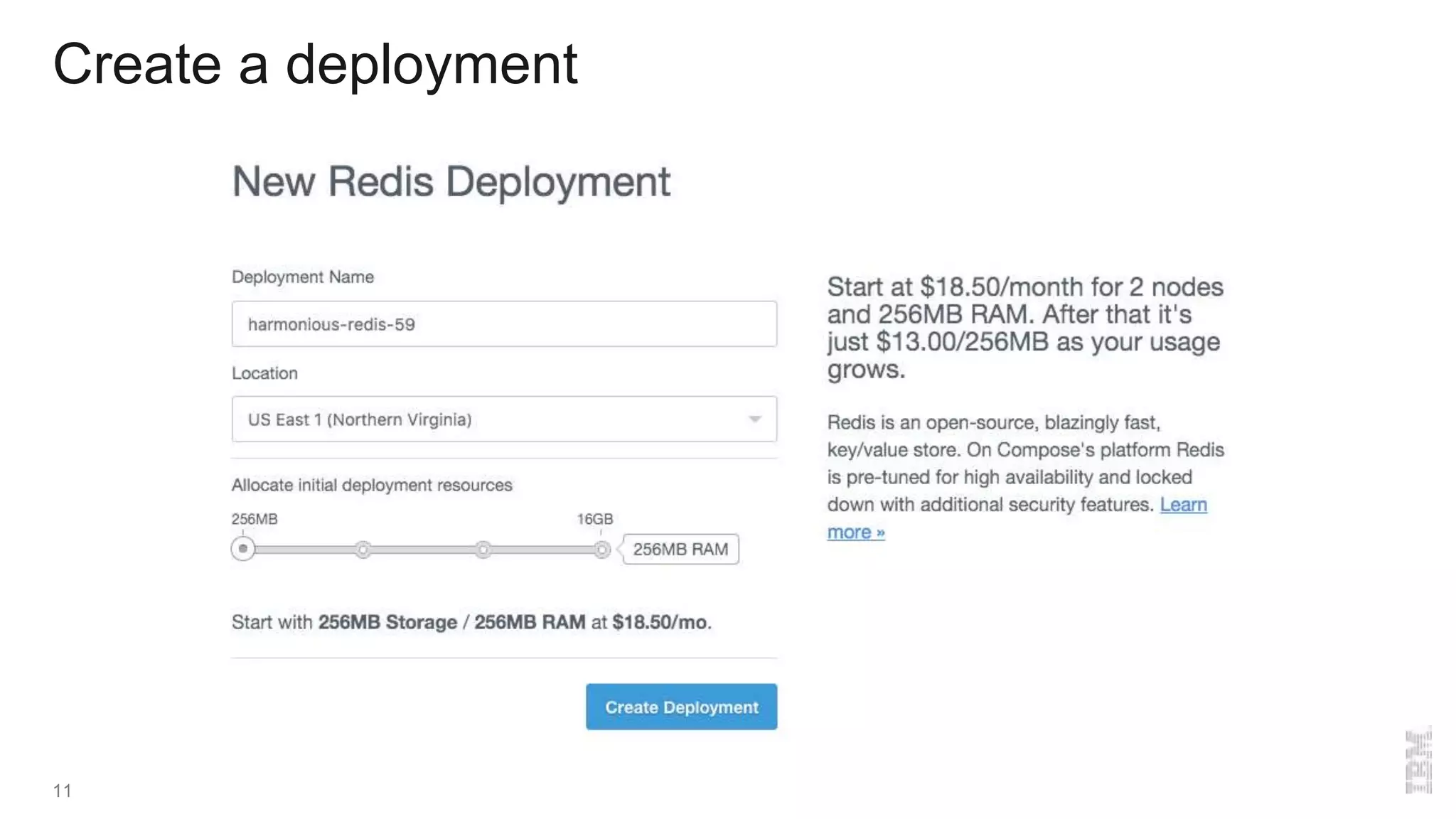Open the Location dropdown
This screenshot has width=1456, height=819.
coord(504,419)
